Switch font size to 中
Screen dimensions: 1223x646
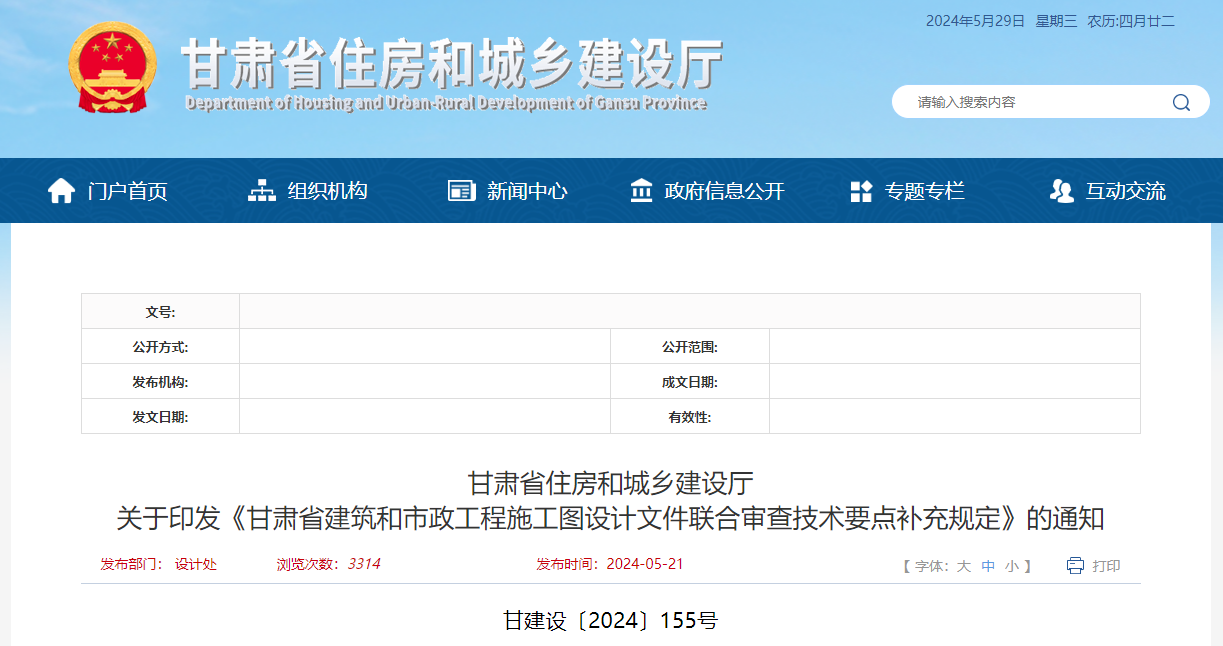[x=987, y=565]
